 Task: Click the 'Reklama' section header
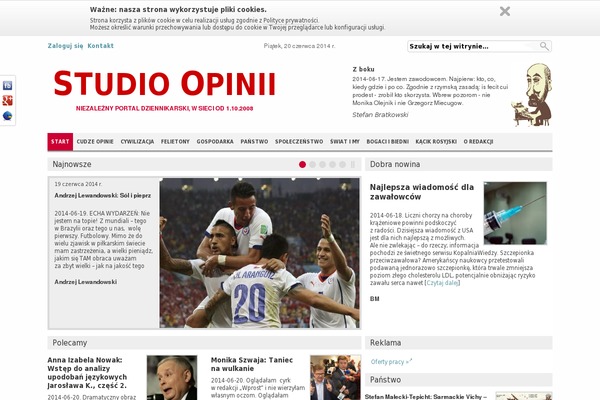[385, 343]
